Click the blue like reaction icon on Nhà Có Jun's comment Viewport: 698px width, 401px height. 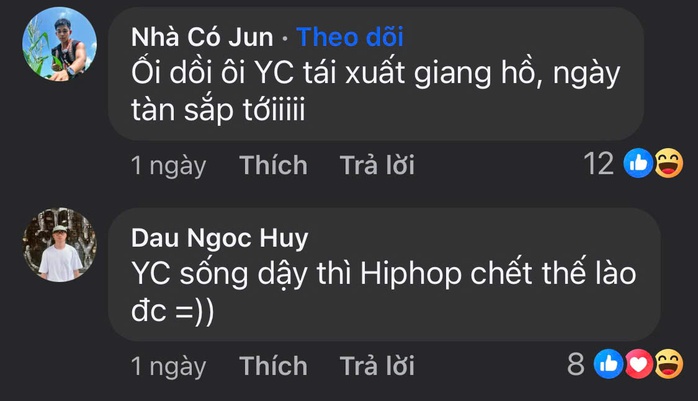(x=638, y=164)
